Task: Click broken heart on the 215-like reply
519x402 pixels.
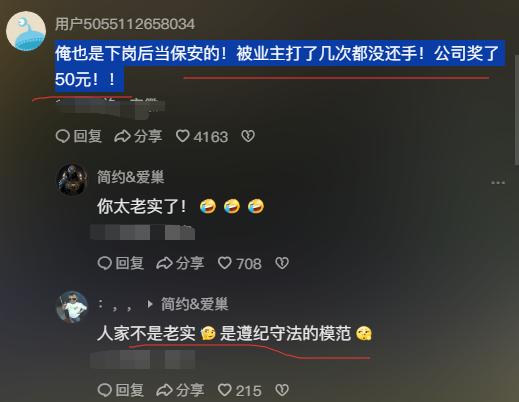Action: 282,390
